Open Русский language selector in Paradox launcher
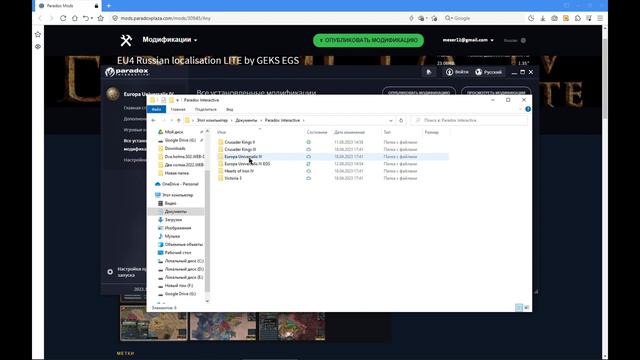The width and height of the screenshot is (640, 360). pos(488,72)
